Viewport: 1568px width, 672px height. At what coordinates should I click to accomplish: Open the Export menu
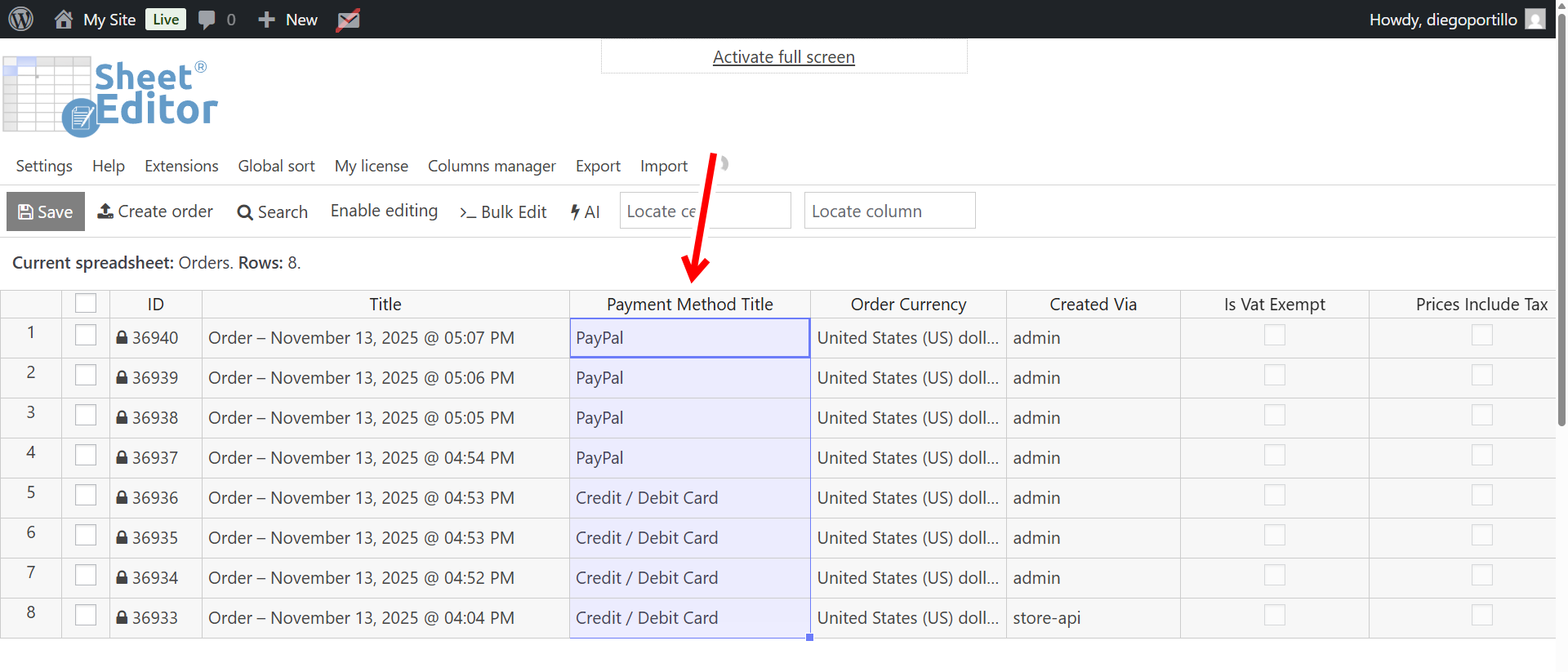(598, 166)
